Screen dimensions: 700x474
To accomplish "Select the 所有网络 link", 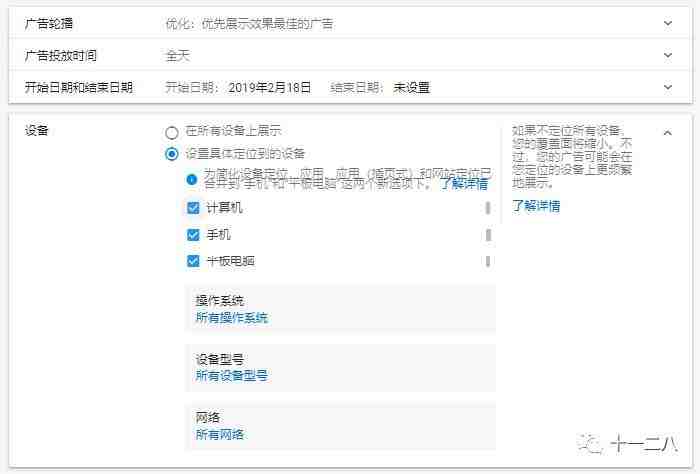I will tap(220, 434).
